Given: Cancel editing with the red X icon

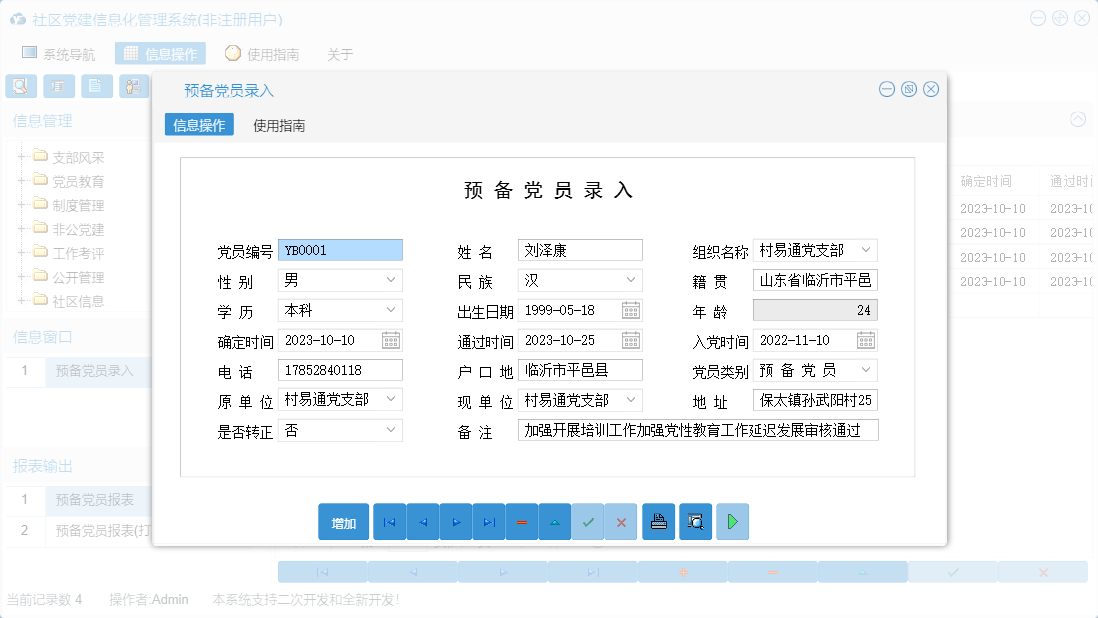Looking at the screenshot, I should tap(621, 521).
